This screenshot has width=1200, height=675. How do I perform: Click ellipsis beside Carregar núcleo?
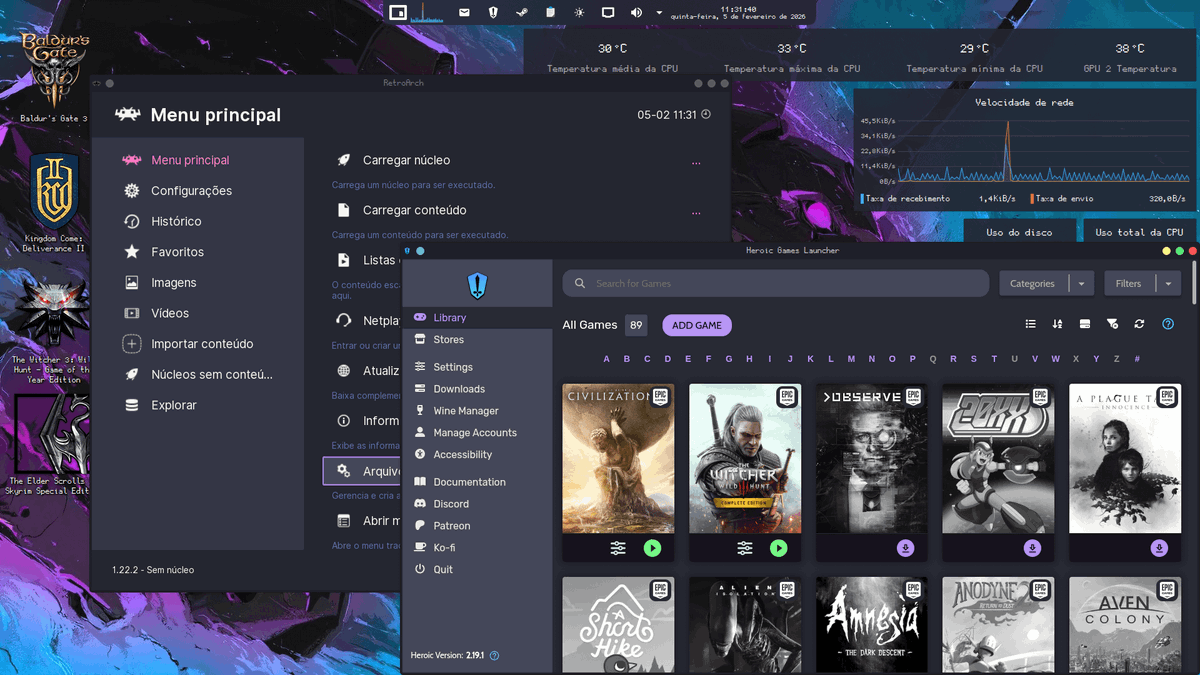click(696, 162)
